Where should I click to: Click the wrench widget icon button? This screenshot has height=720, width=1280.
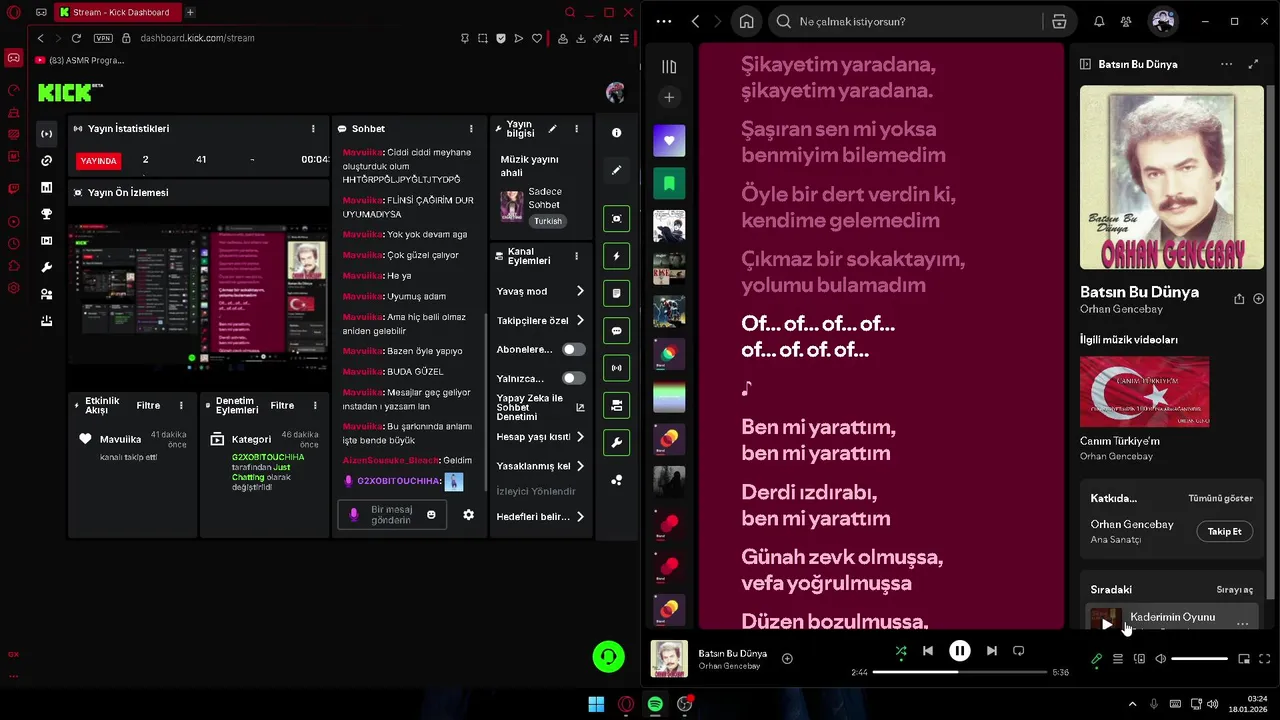point(616,443)
